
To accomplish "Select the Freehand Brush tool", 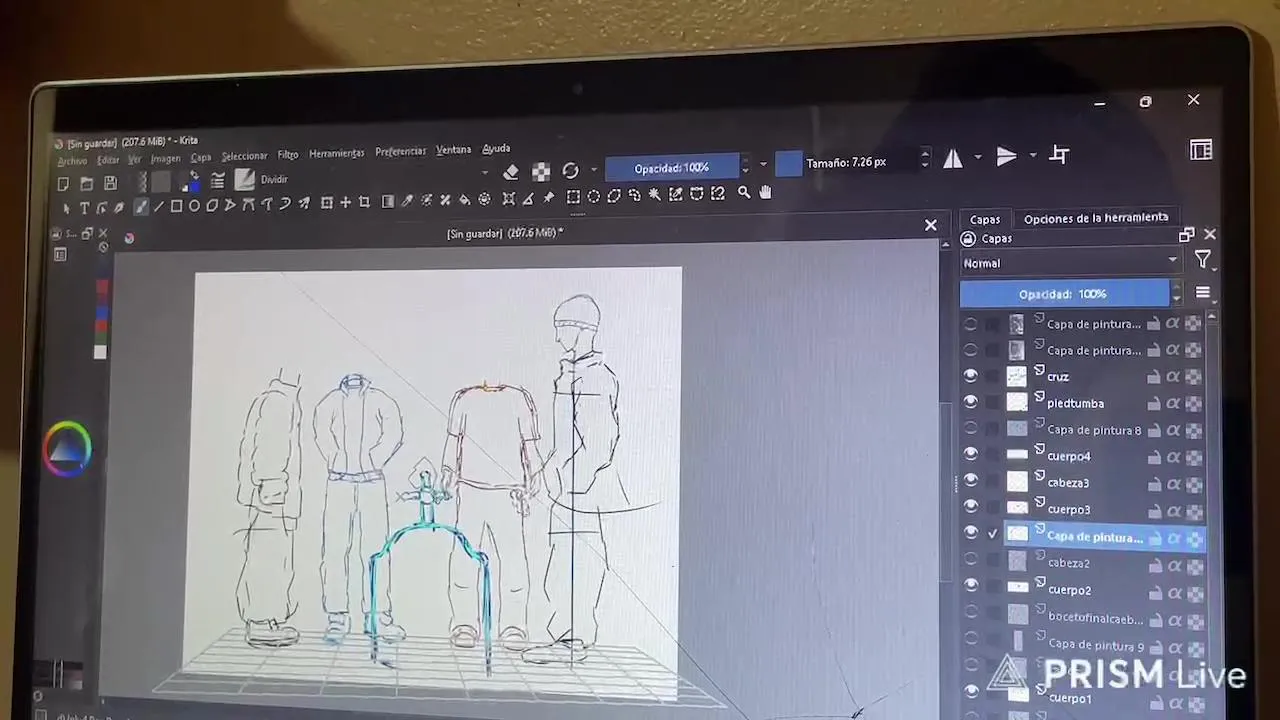I will pyautogui.click(x=141, y=207).
